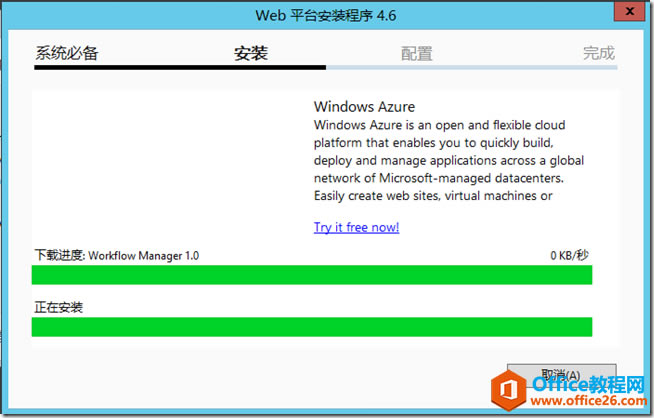Screen dimensions: 654x418
Task: Click the orange Office logo icon
Action: (511, 387)
